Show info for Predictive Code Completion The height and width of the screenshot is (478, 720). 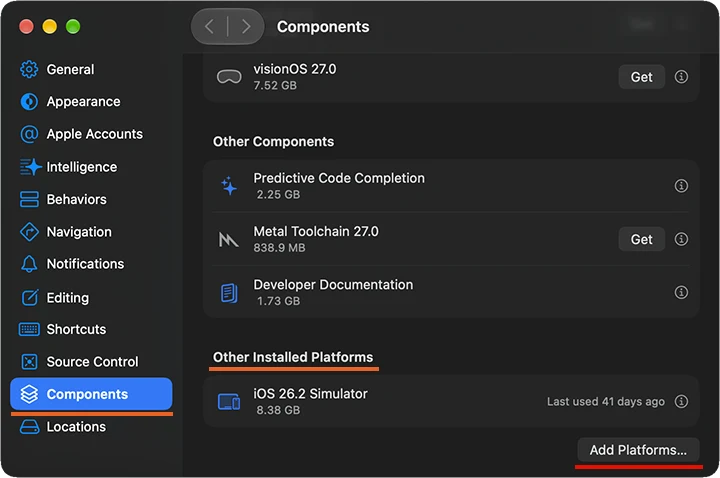coord(681,186)
